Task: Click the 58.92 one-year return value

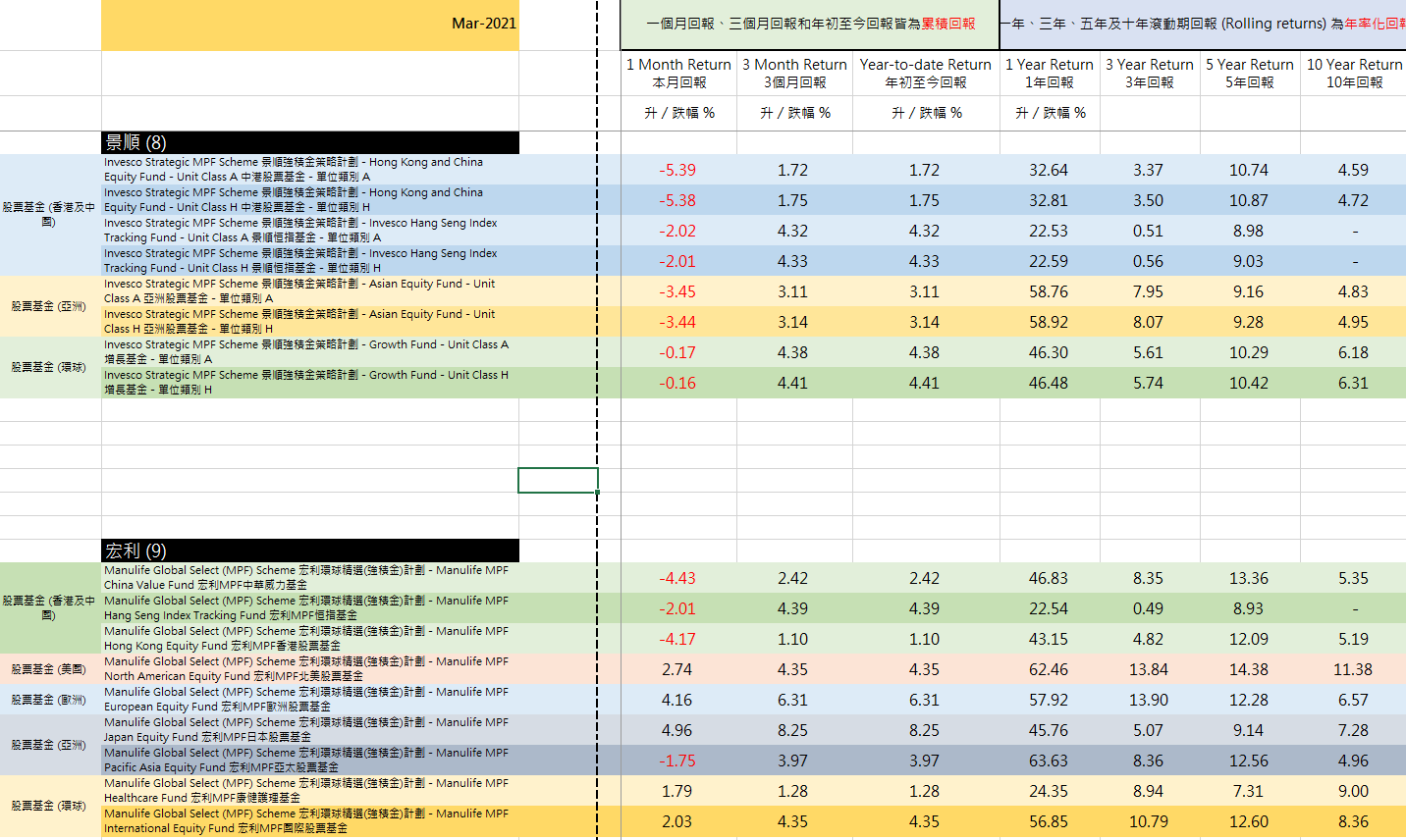Action: 1049,322
